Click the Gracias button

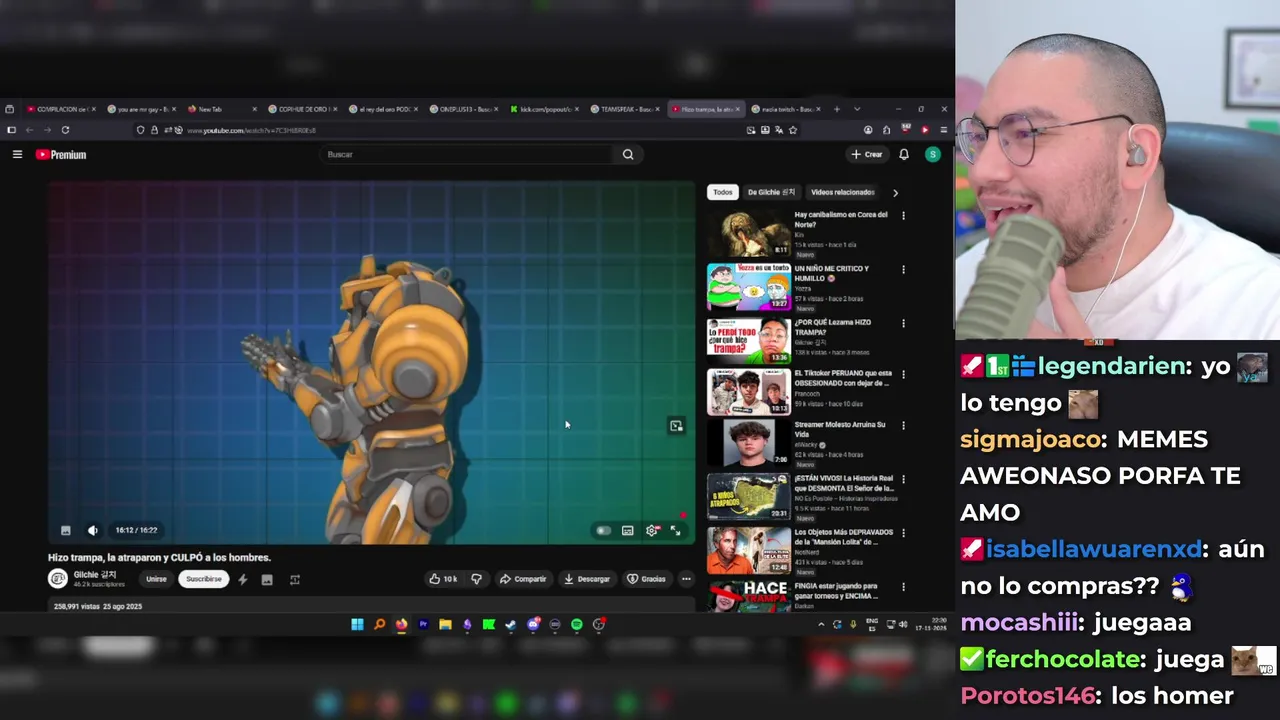pos(646,579)
